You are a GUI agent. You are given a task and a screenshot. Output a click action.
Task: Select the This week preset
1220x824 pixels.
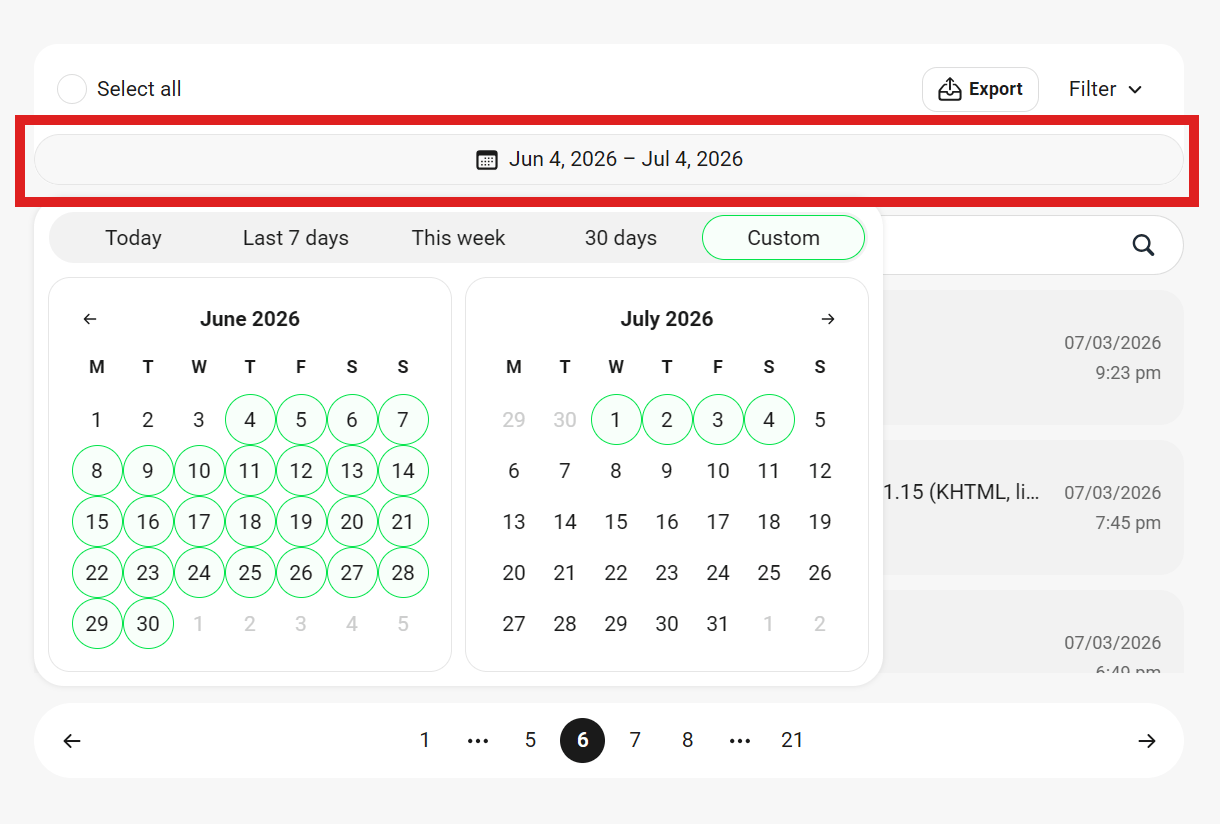tap(458, 238)
